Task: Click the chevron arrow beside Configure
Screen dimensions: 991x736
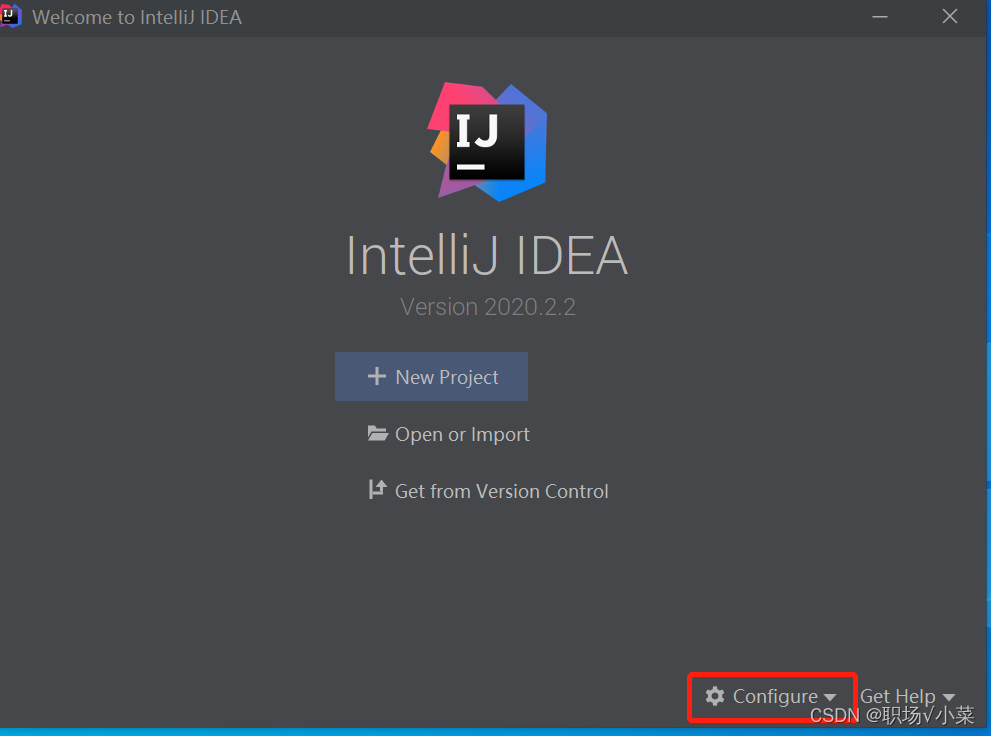Action: coord(831,697)
